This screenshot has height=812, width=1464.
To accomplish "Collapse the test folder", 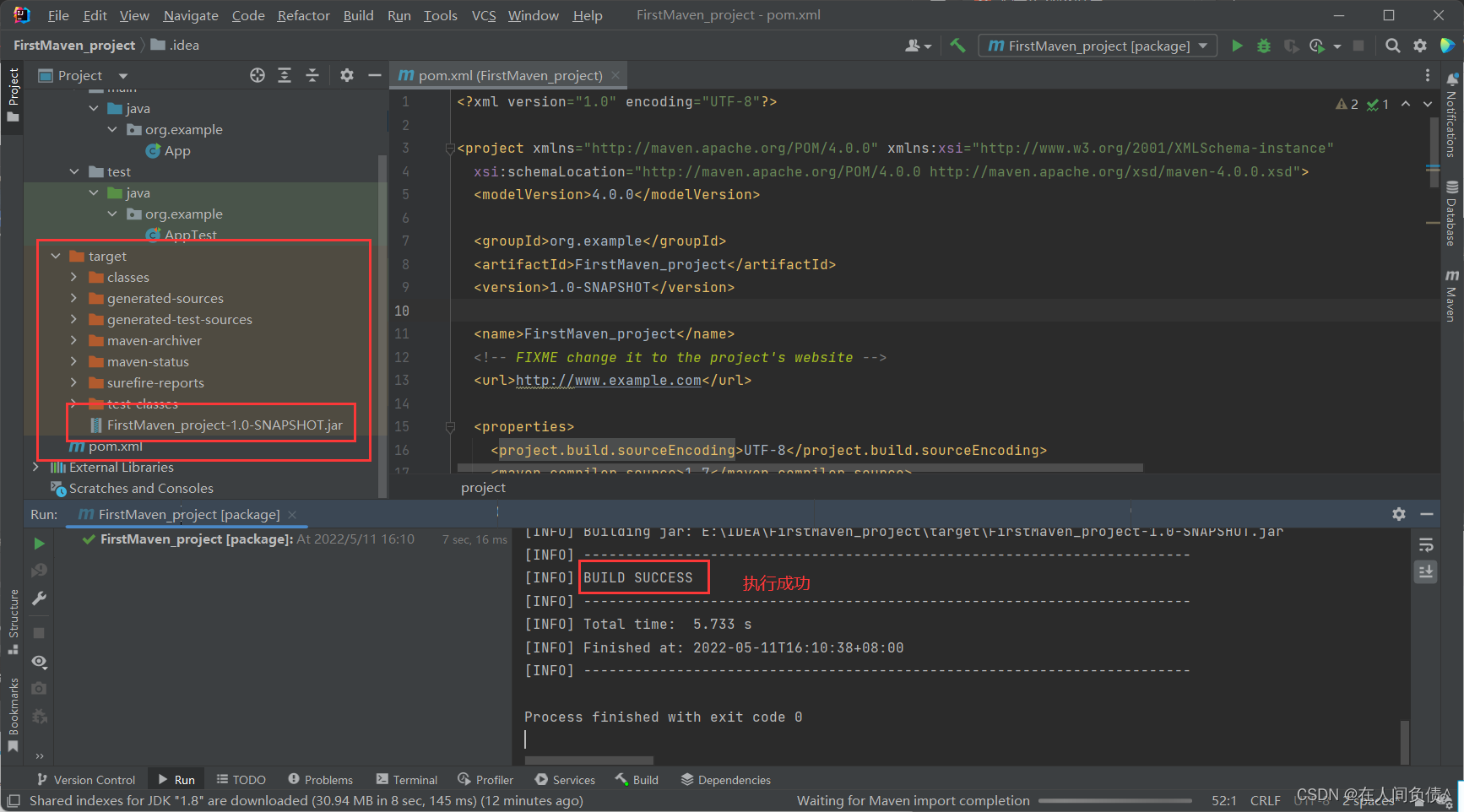I will coord(74,171).
